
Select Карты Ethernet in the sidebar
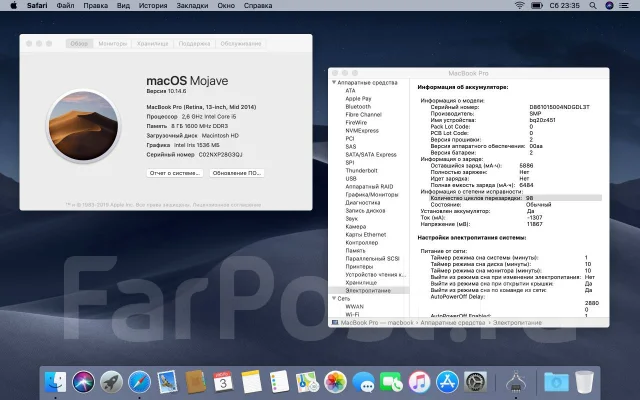366,235
